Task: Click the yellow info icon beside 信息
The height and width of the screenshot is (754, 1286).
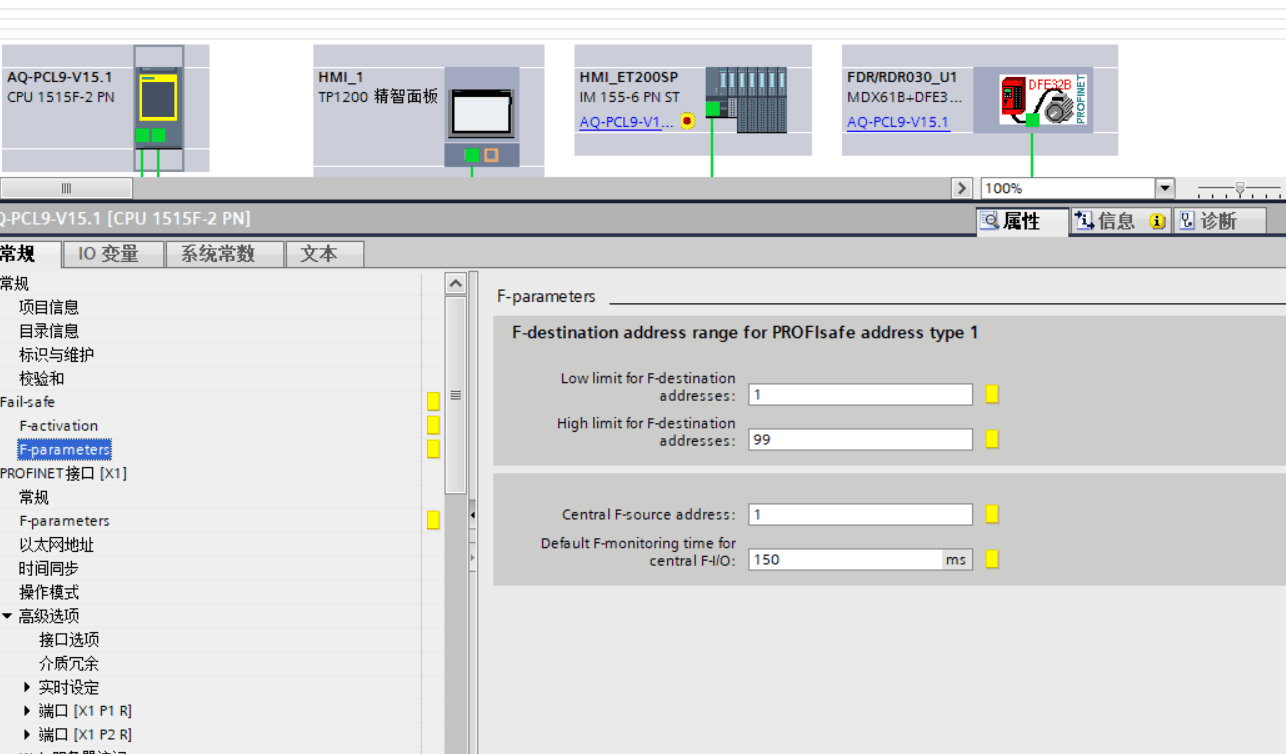Action: 1157,222
